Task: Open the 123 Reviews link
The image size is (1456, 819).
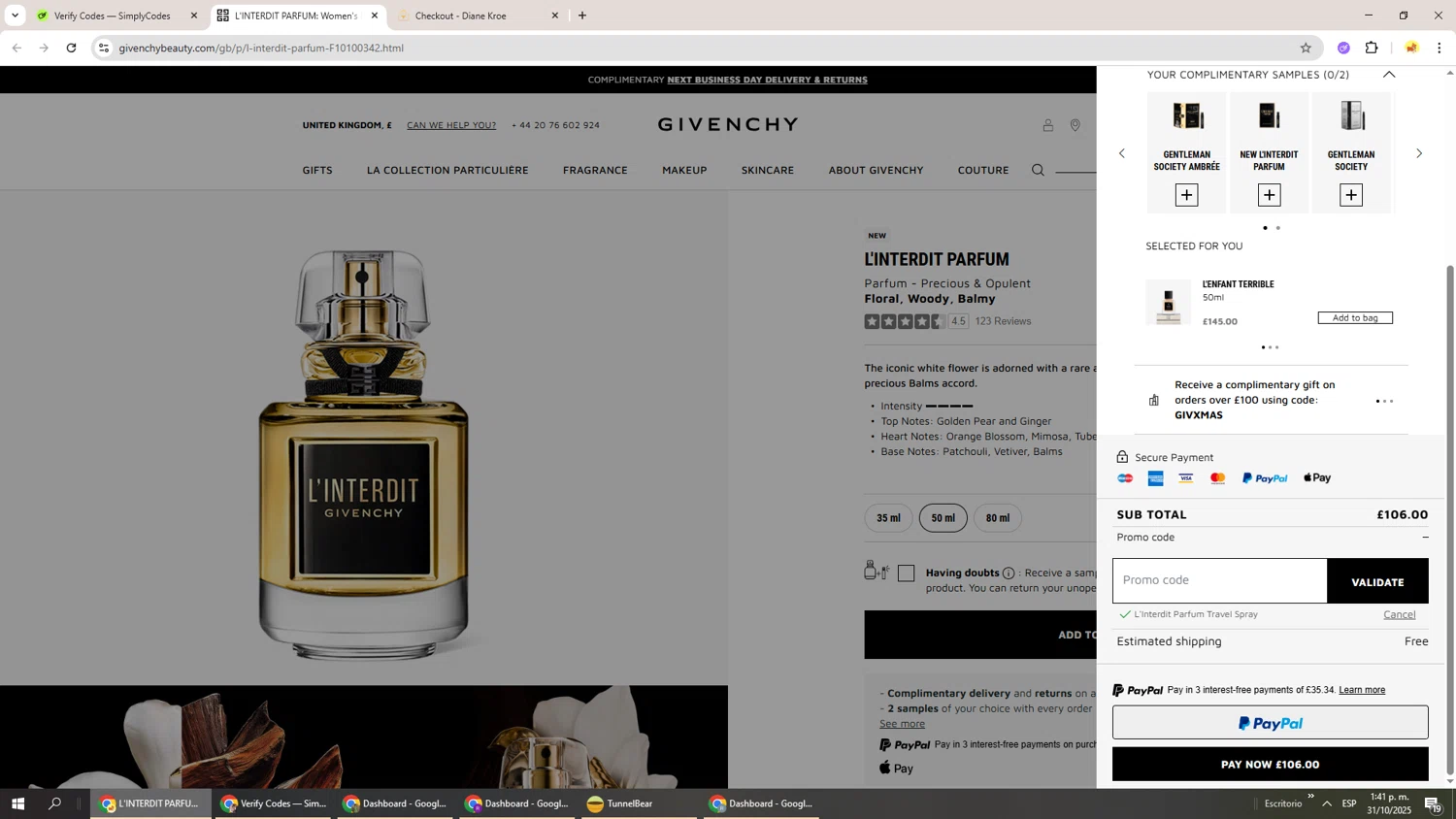Action: tap(1003, 321)
